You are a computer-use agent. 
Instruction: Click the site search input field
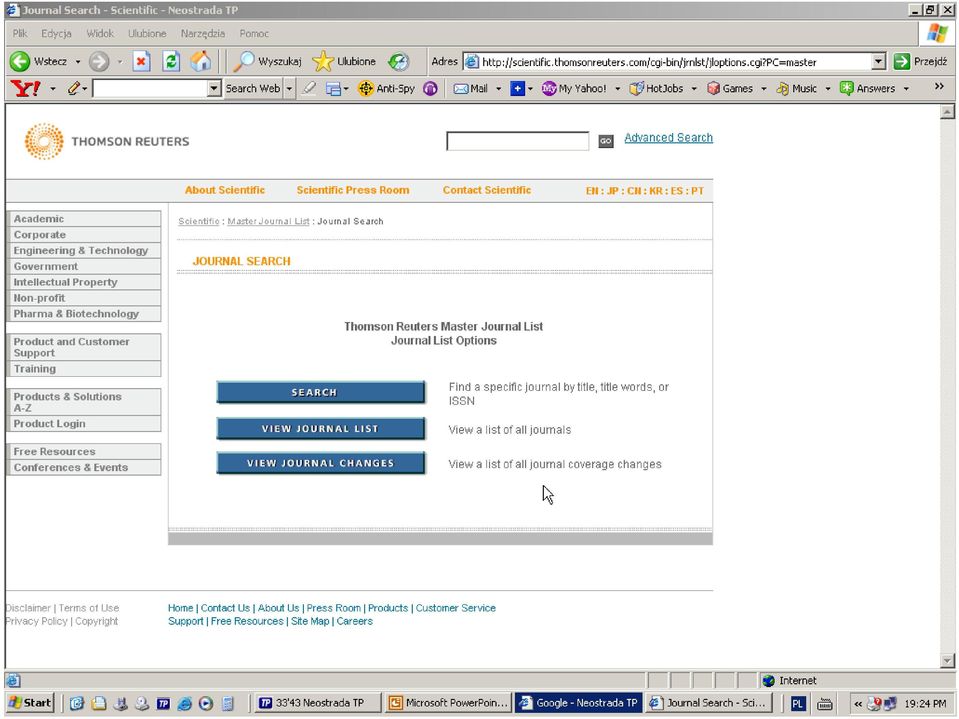click(517, 141)
